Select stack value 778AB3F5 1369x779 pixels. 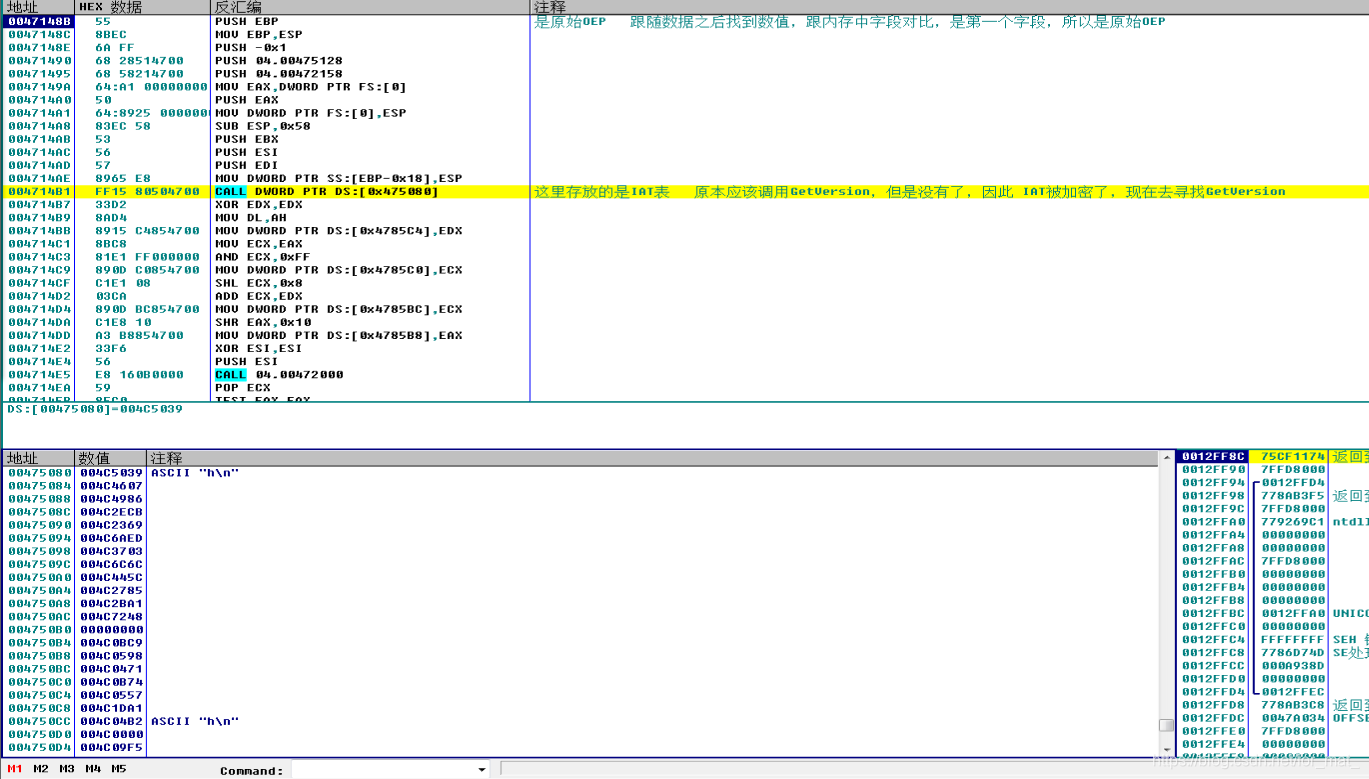pos(1293,495)
